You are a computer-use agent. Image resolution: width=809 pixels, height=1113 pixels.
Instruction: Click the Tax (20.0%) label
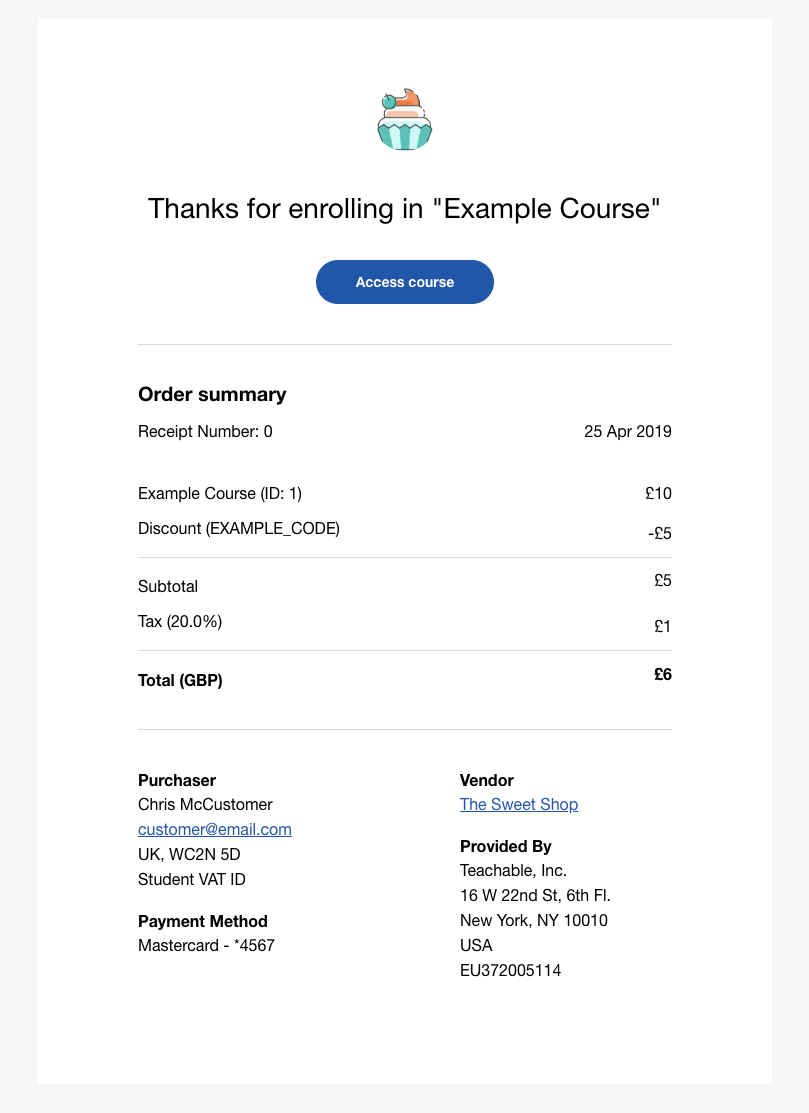click(180, 622)
